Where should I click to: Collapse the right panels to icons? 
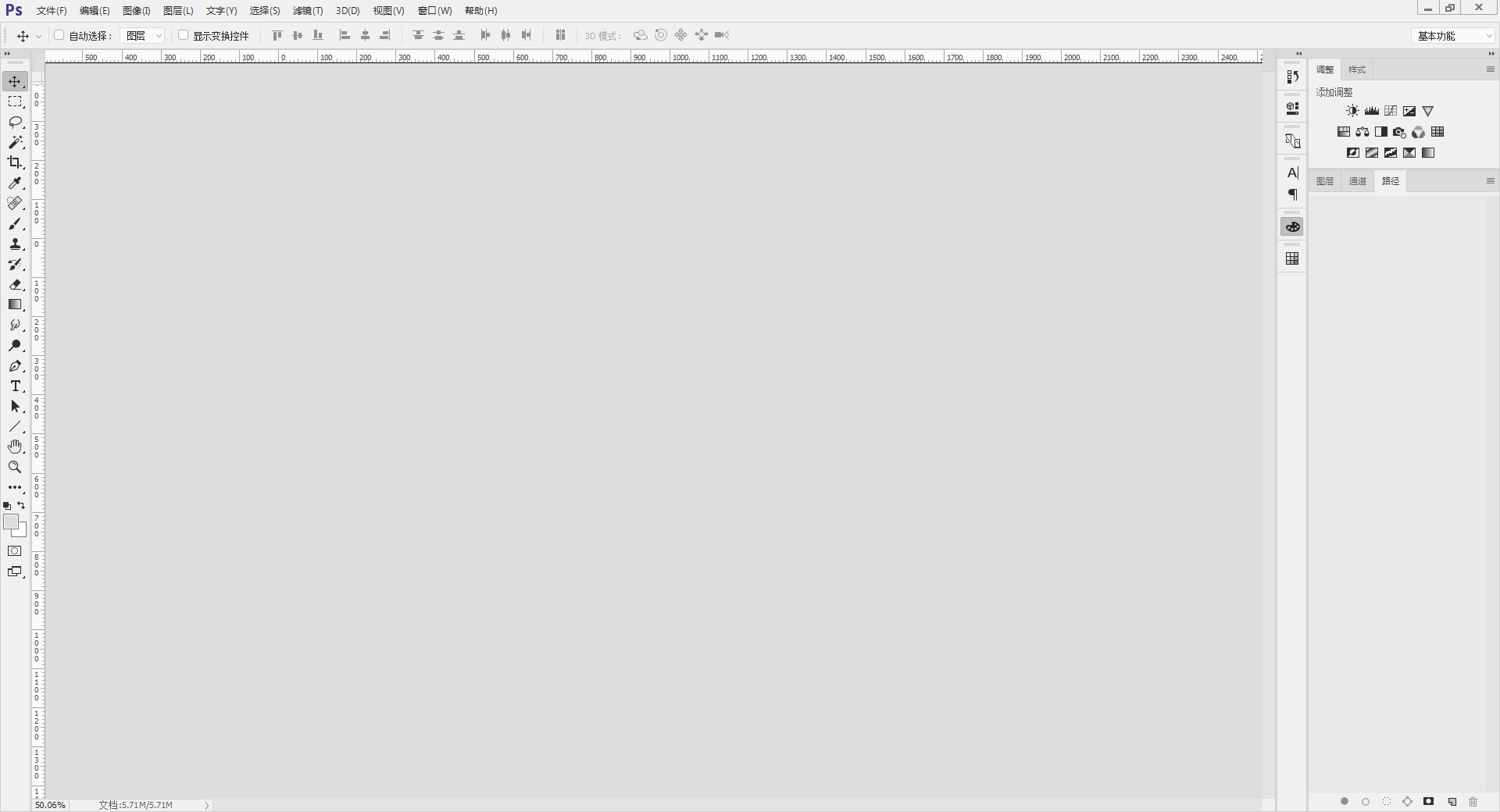[x=1491, y=54]
